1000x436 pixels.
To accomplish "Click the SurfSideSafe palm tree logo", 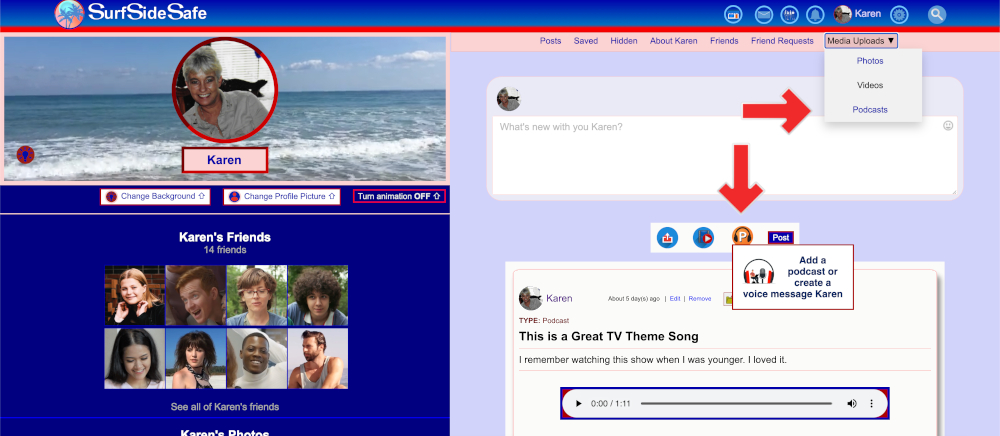I will 70,14.
